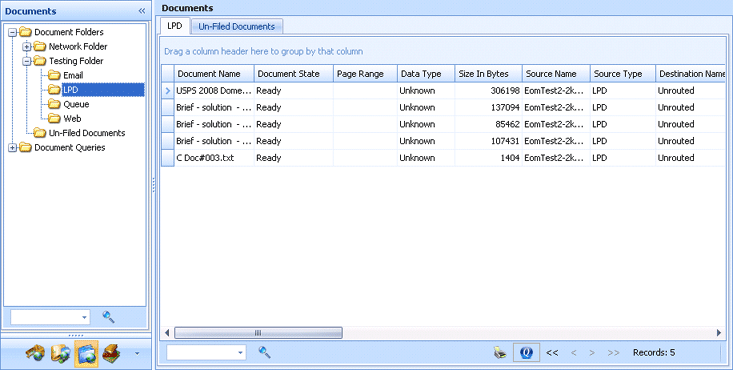Select the Queue folder in tree
Screen dimensions: 733x370
pyautogui.click(x=76, y=104)
